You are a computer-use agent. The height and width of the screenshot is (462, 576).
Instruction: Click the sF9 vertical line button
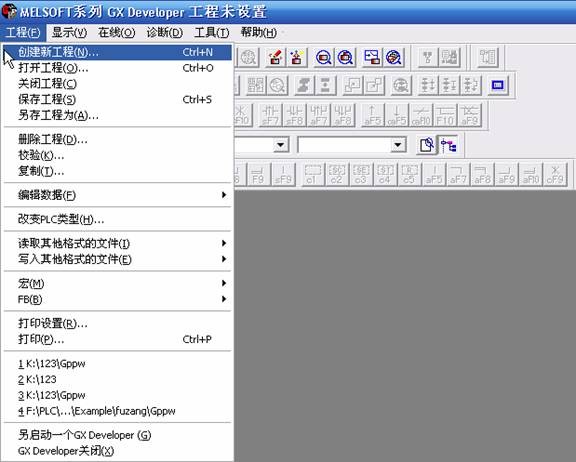(283, 174)
